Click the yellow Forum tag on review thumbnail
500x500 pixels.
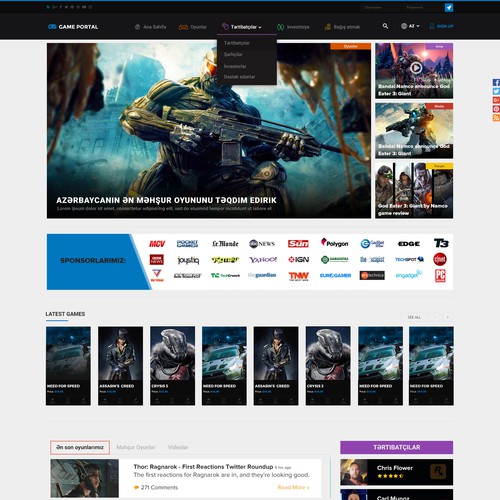pos(439,166)
